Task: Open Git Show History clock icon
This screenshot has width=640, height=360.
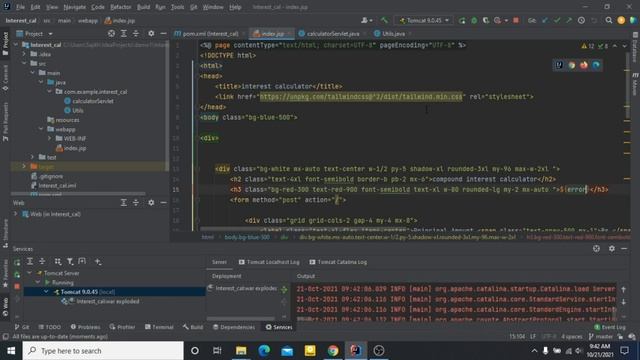Action: click(x=581, y=20)
